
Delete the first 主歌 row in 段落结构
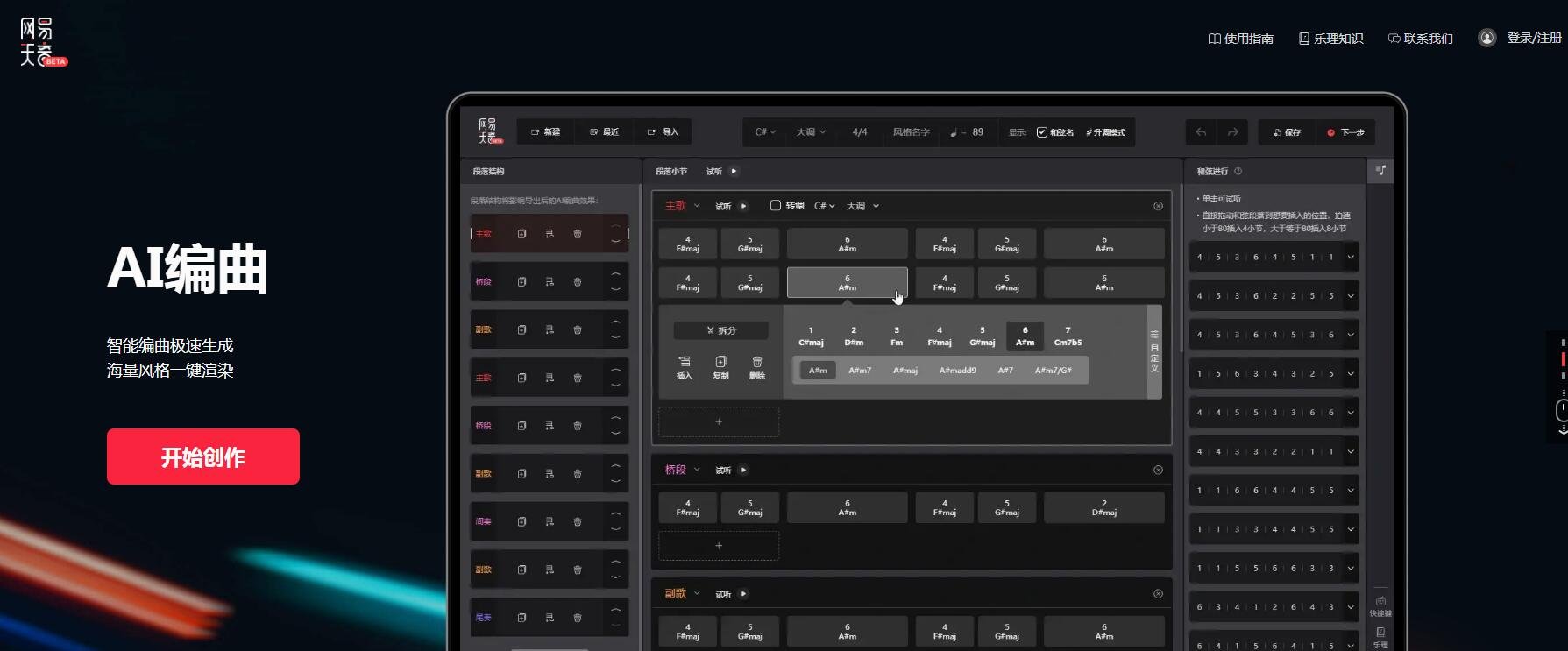tap(578, 234)
